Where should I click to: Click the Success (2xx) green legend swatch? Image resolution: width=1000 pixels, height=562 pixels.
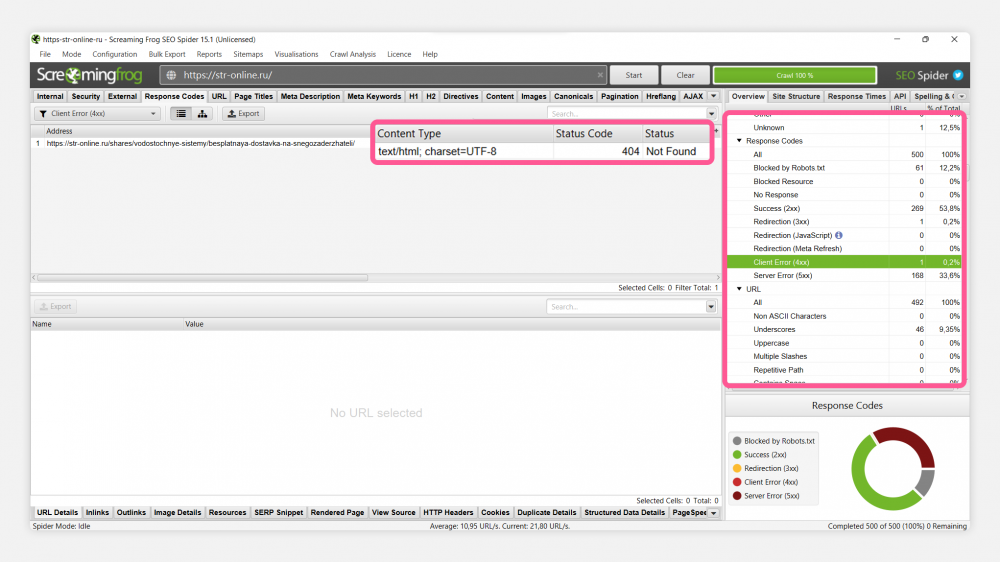click(x=737, y=455)
